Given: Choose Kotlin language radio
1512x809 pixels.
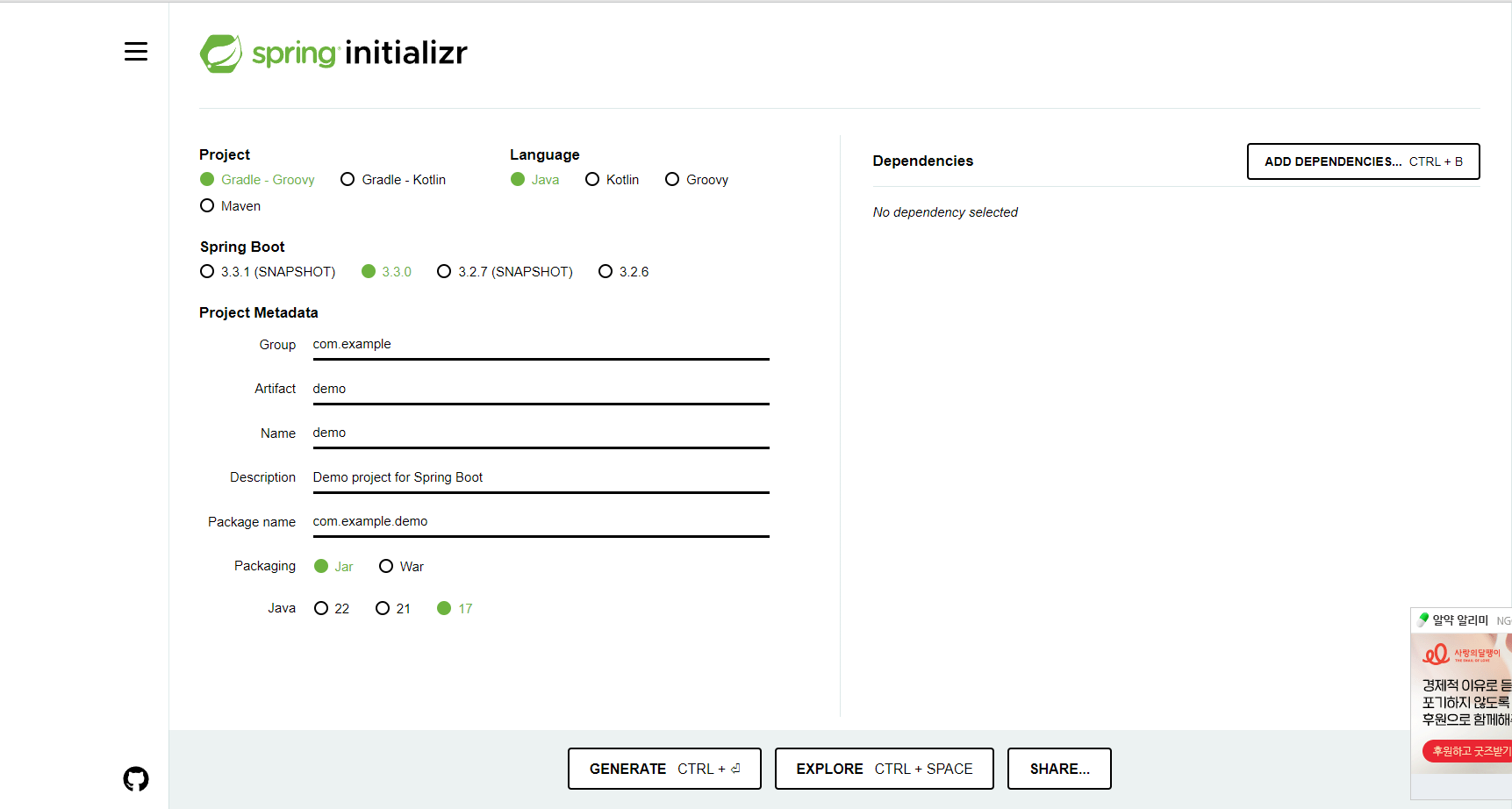Looking at the screenshot, I should 612,179.
